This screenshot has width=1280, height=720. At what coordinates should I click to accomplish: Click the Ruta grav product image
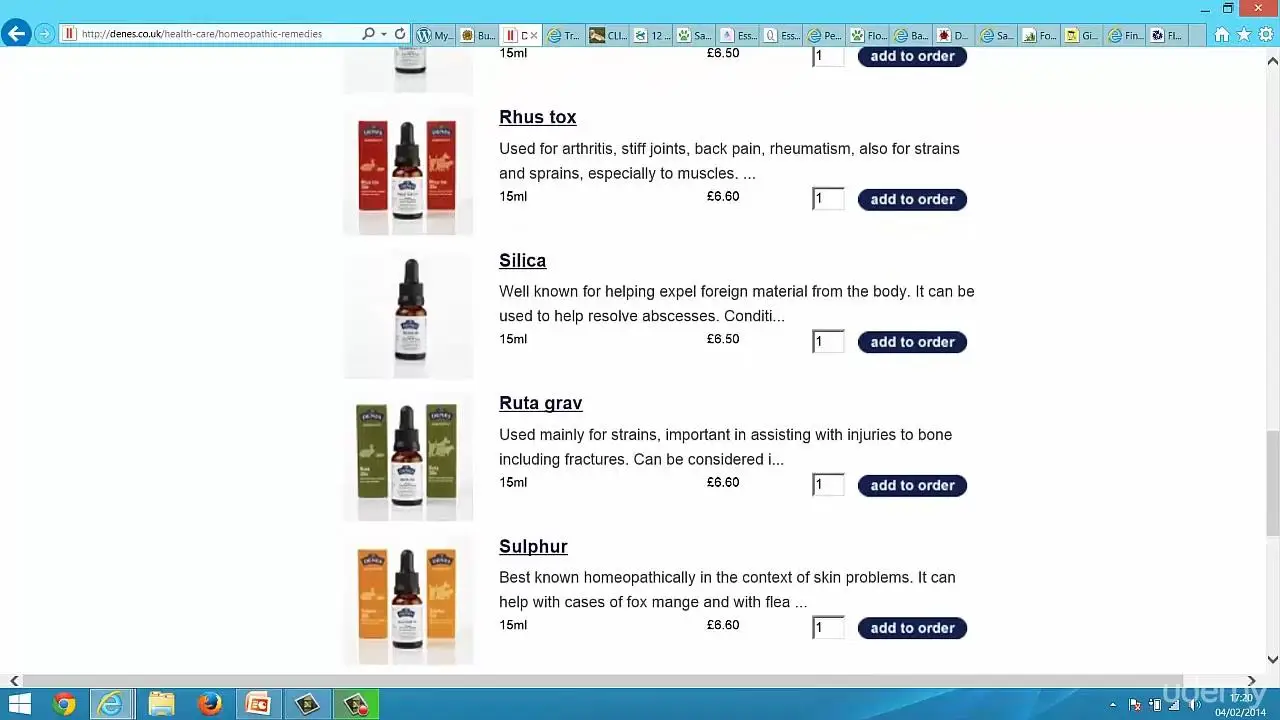pos(408,457)
